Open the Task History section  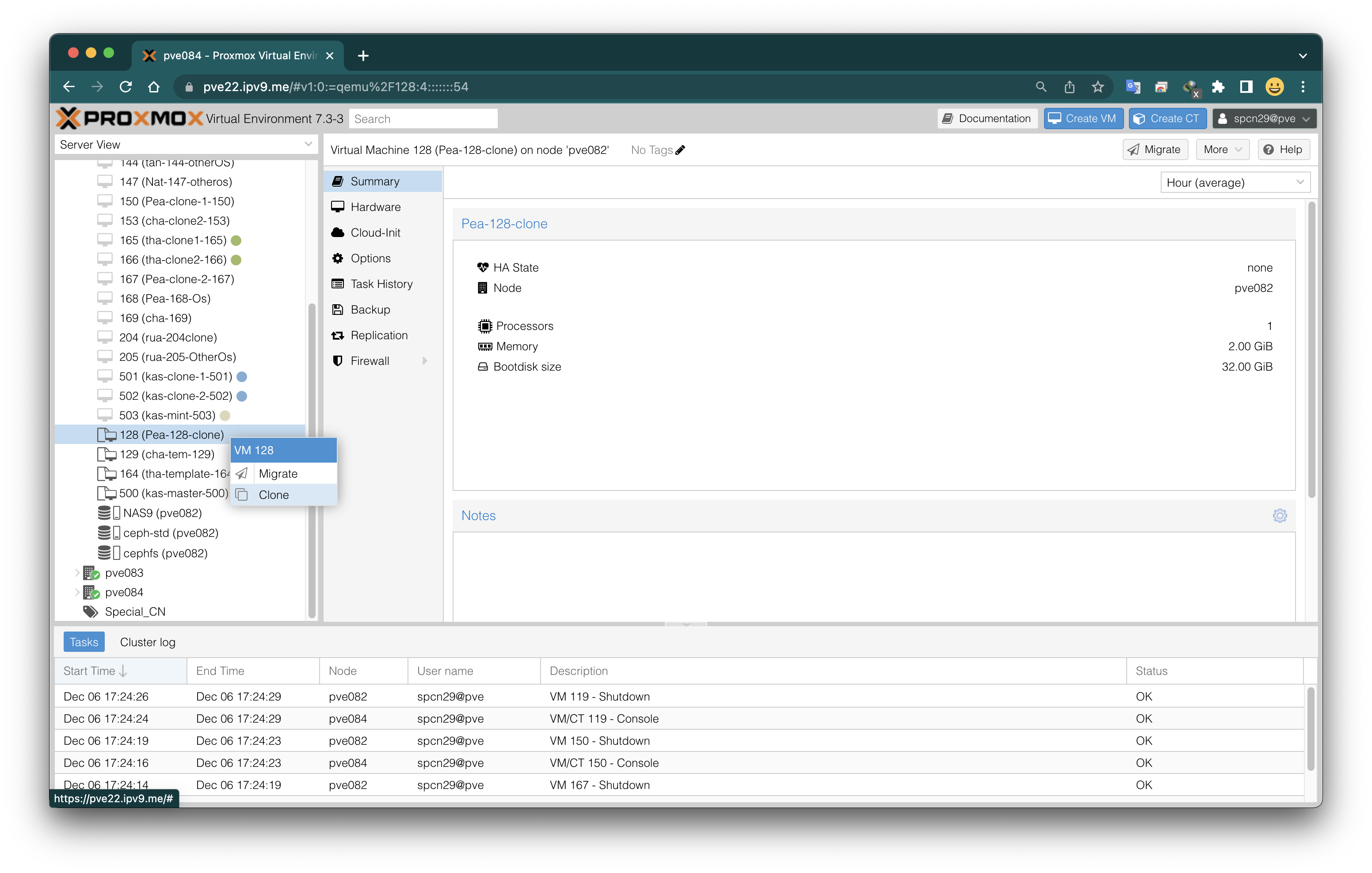(x=383, y=283)
